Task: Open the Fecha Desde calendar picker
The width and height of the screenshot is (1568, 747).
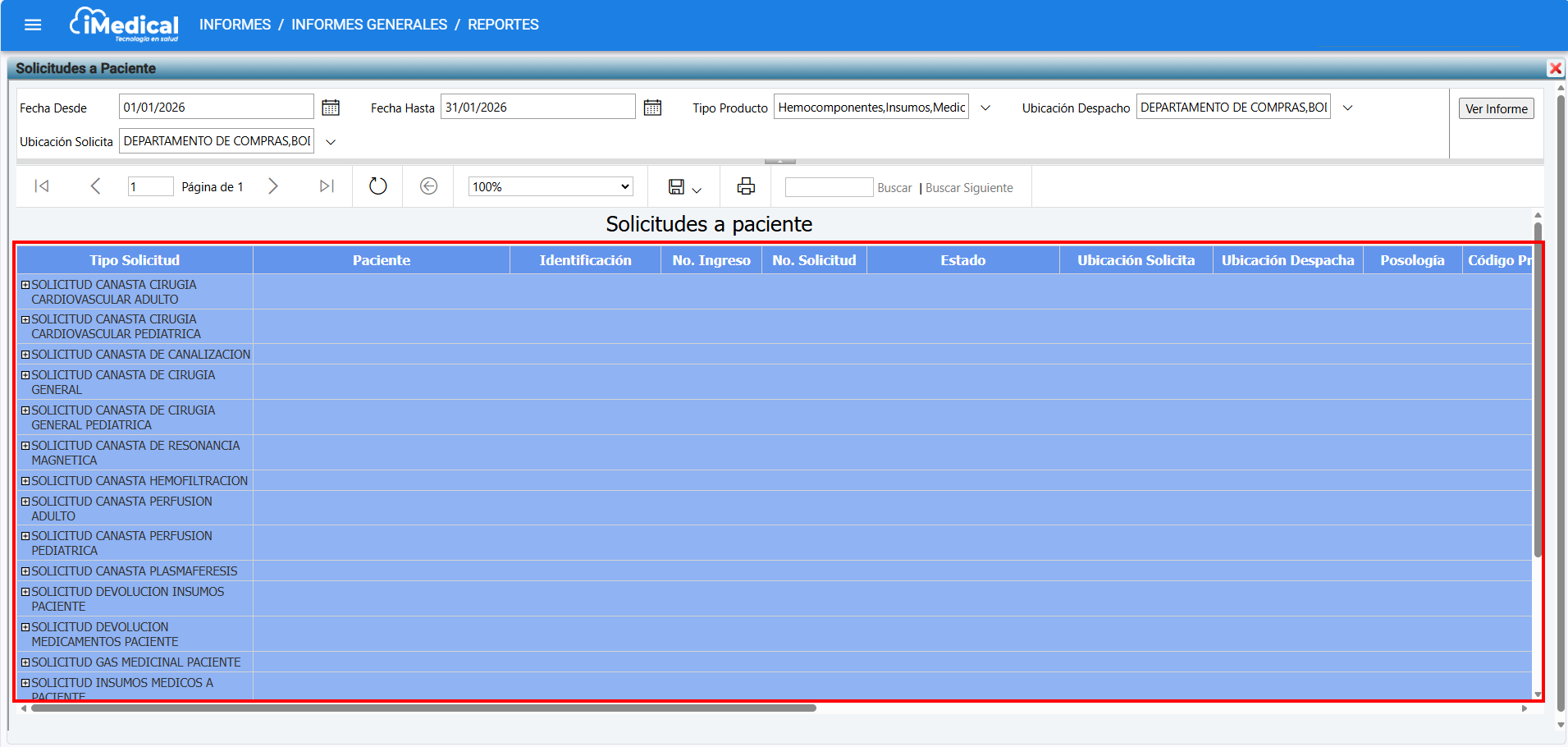Action: click(331, 108)
